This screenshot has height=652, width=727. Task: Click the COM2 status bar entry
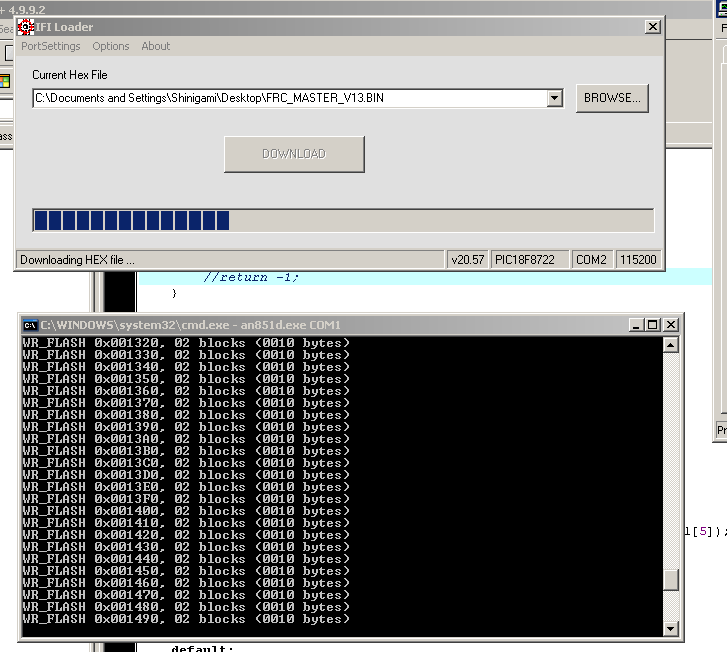[x=591, y=260]
